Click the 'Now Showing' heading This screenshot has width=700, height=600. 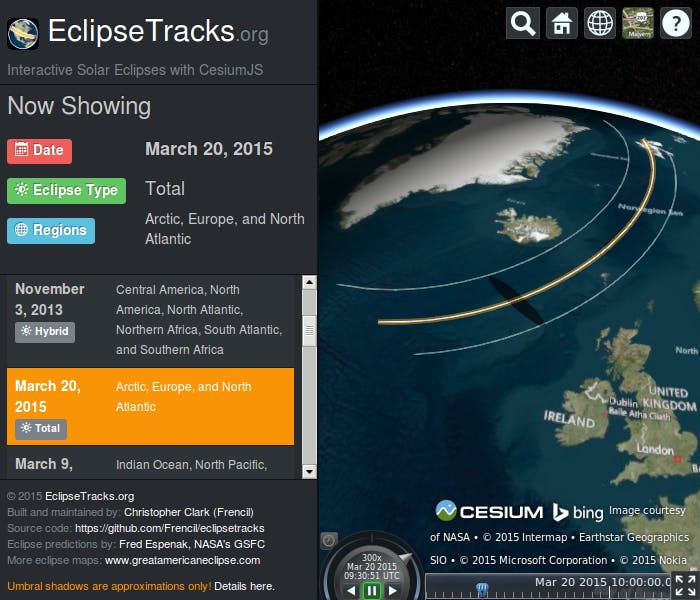[x=79, y=106]
